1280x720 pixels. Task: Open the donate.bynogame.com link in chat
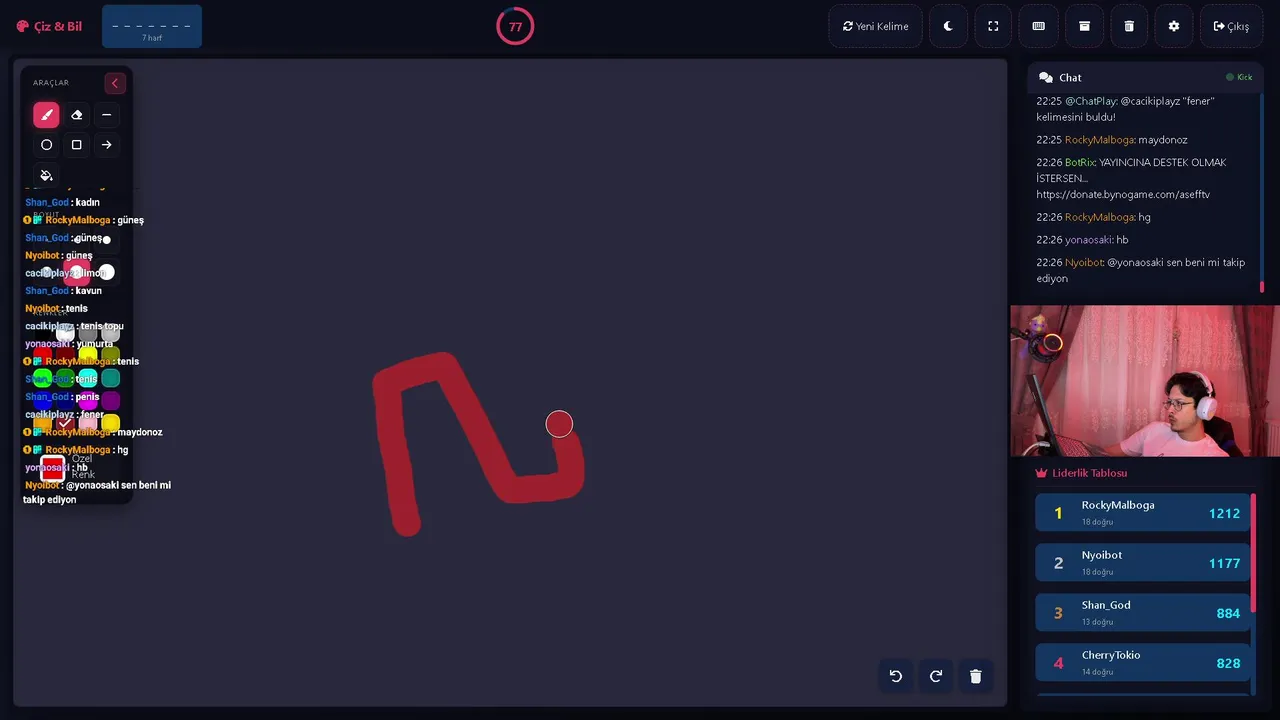tap(1123, 194)
